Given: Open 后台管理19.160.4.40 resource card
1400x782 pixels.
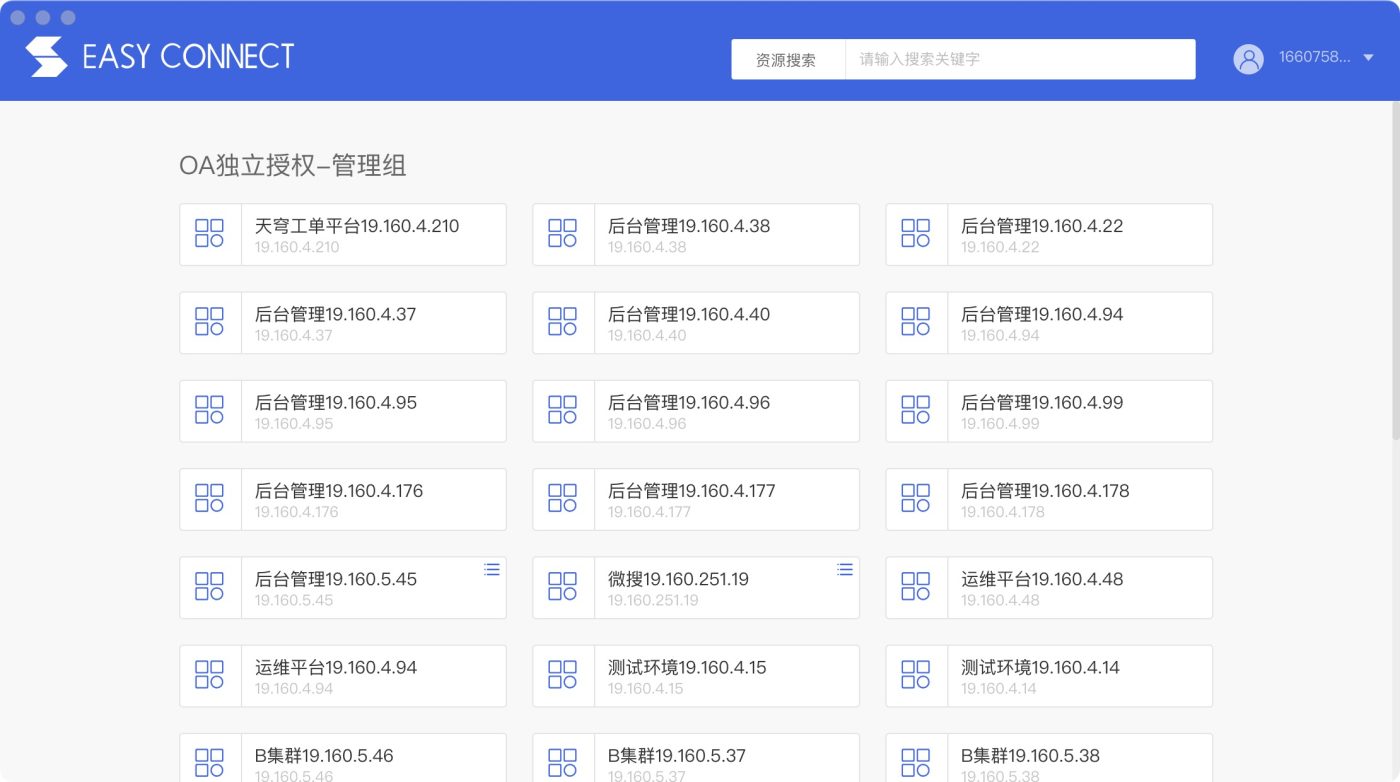Looking at the screenshot, I should click(689, 314).
